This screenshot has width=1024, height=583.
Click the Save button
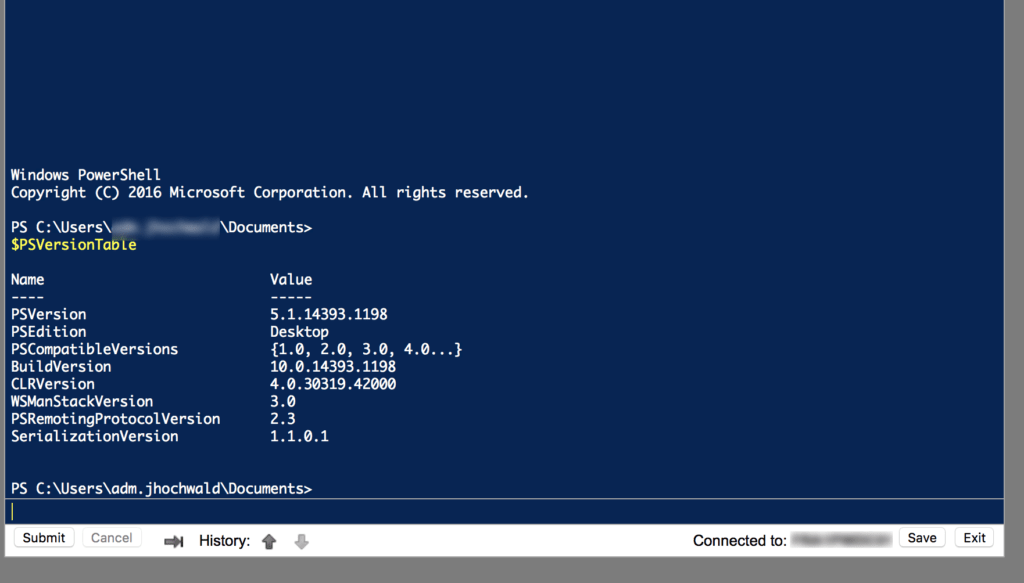tap(921, 537)
